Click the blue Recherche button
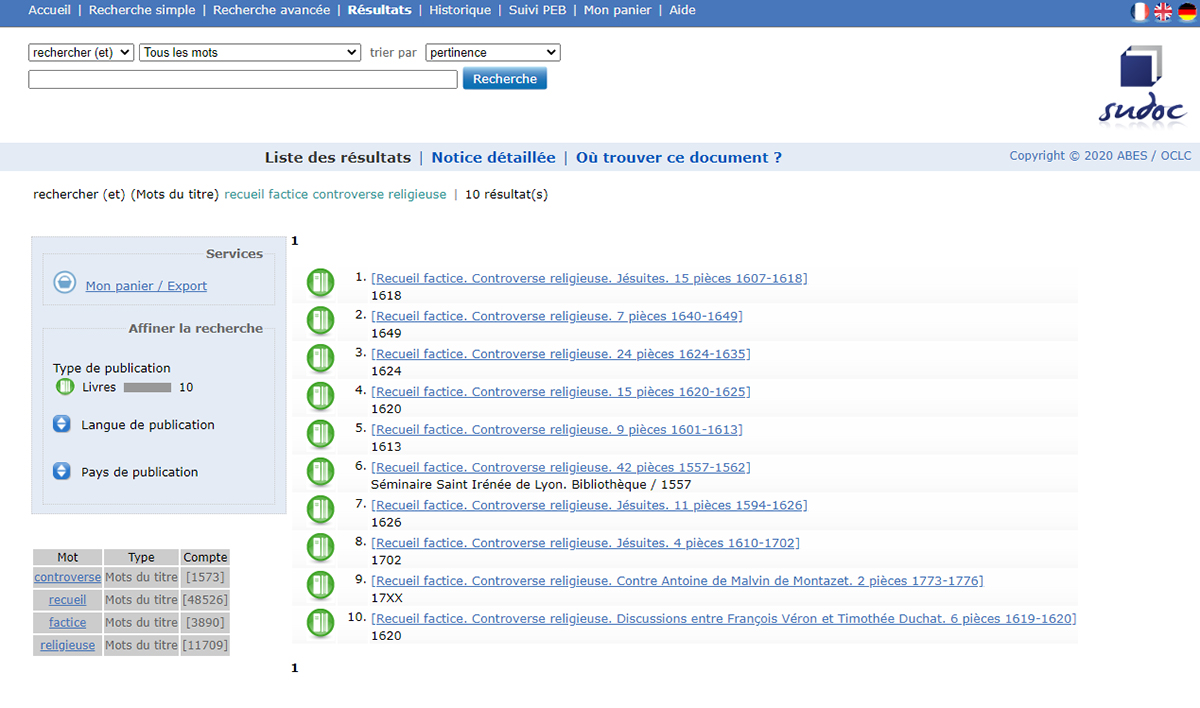The image size is (1200, 708). [x=505, y=79]
